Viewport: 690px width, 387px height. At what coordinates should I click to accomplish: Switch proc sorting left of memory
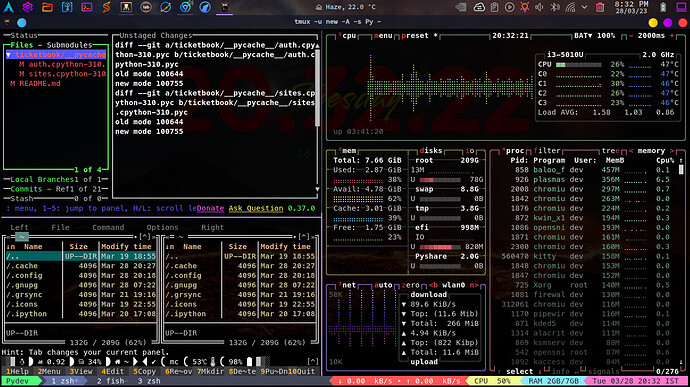631,151
